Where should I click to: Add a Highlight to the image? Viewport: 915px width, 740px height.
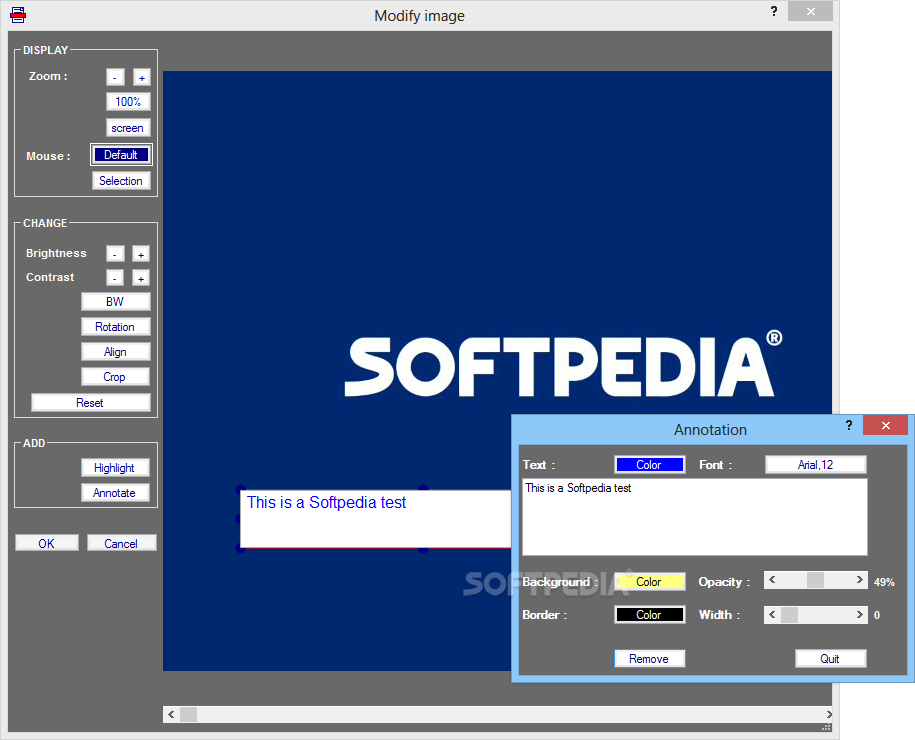click(x=116, y=467)
